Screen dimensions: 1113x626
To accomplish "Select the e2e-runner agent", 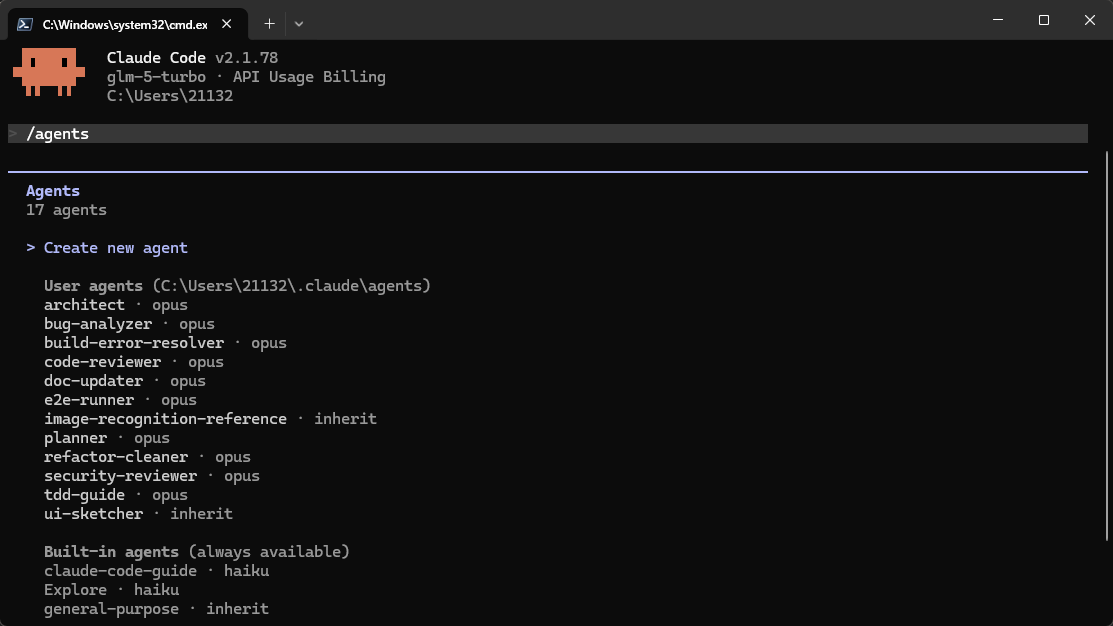I will pos(120,400).
